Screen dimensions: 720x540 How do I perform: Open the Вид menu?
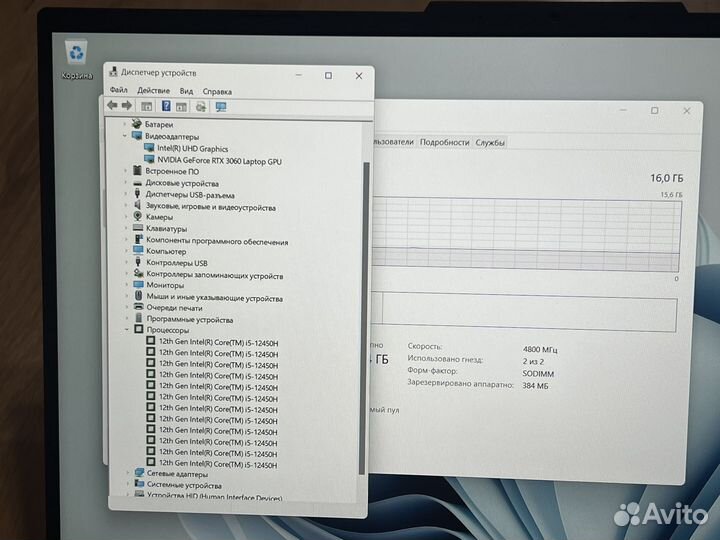point(186,91)
